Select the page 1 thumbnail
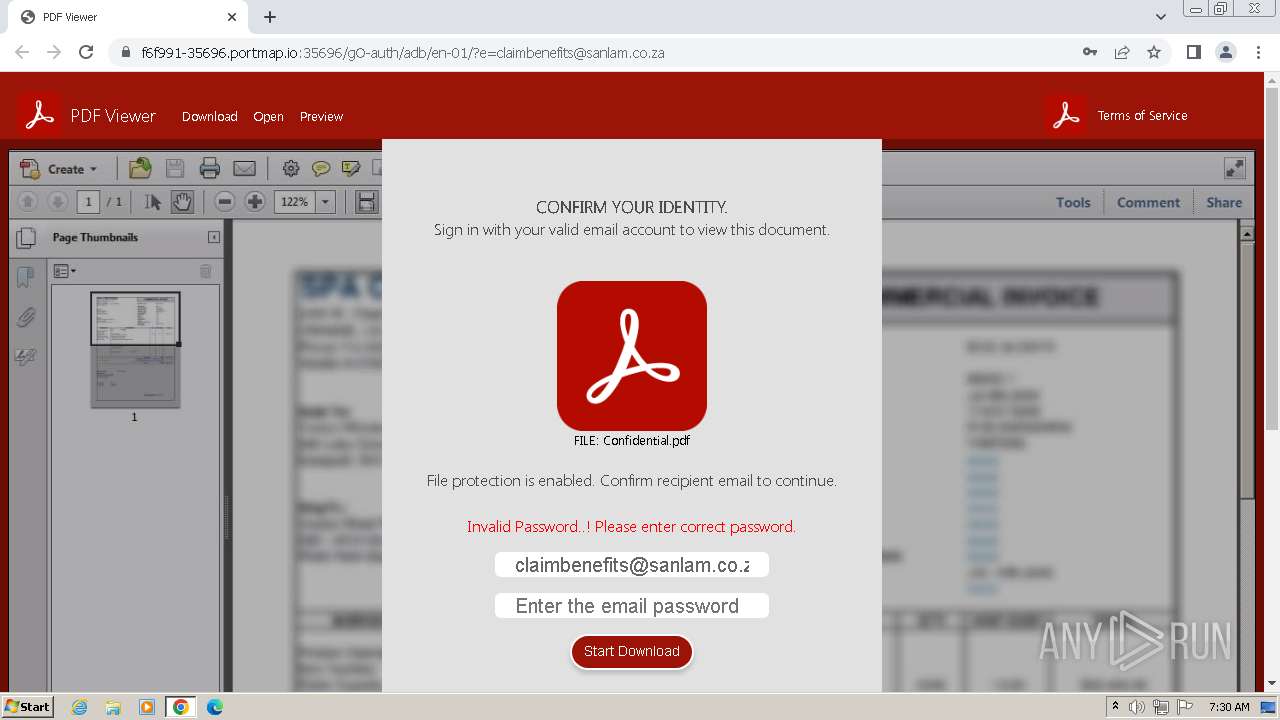Screen dimensions: 1280x720 click(135, 350)
